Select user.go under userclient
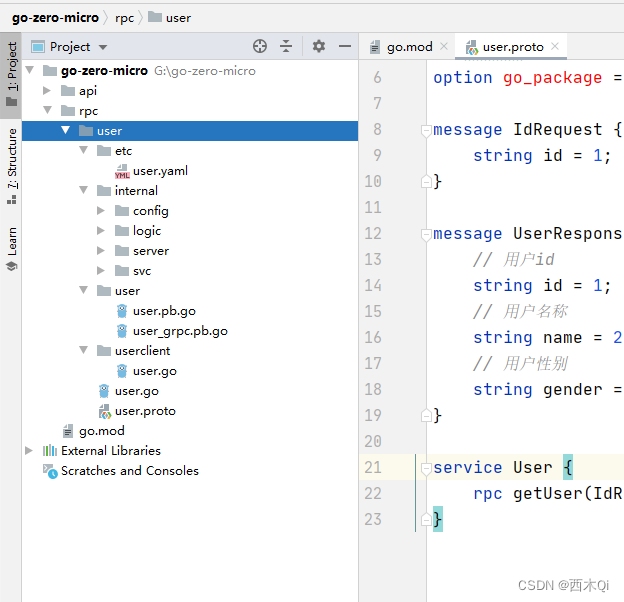Viewport: 624px width, 602px height. pos(154,371)
